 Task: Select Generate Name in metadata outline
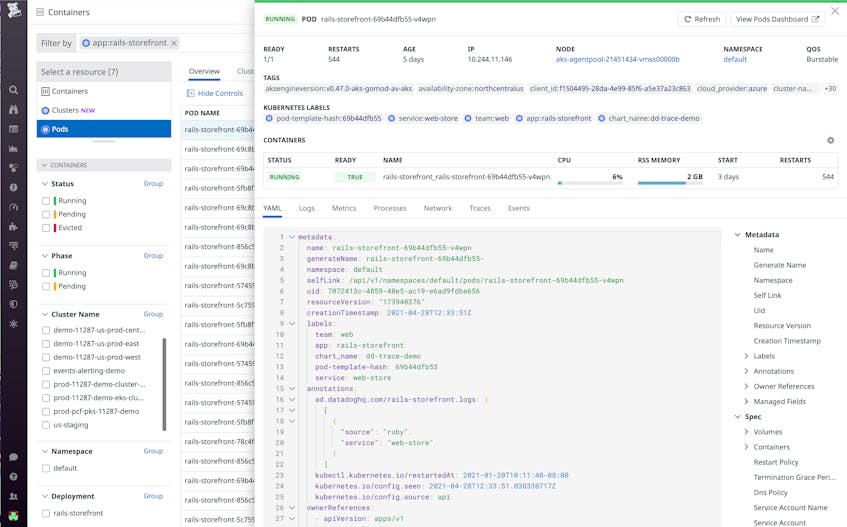click(779, 265)
